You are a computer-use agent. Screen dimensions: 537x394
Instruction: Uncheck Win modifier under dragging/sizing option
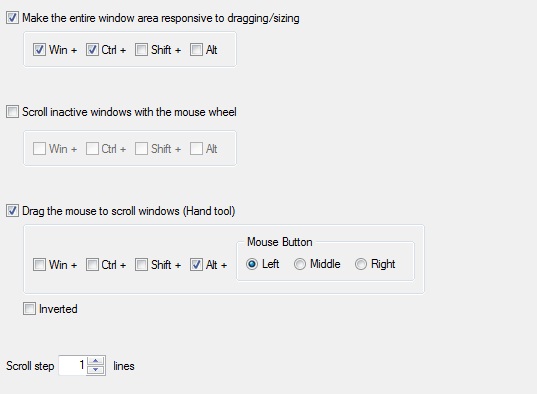39,50
